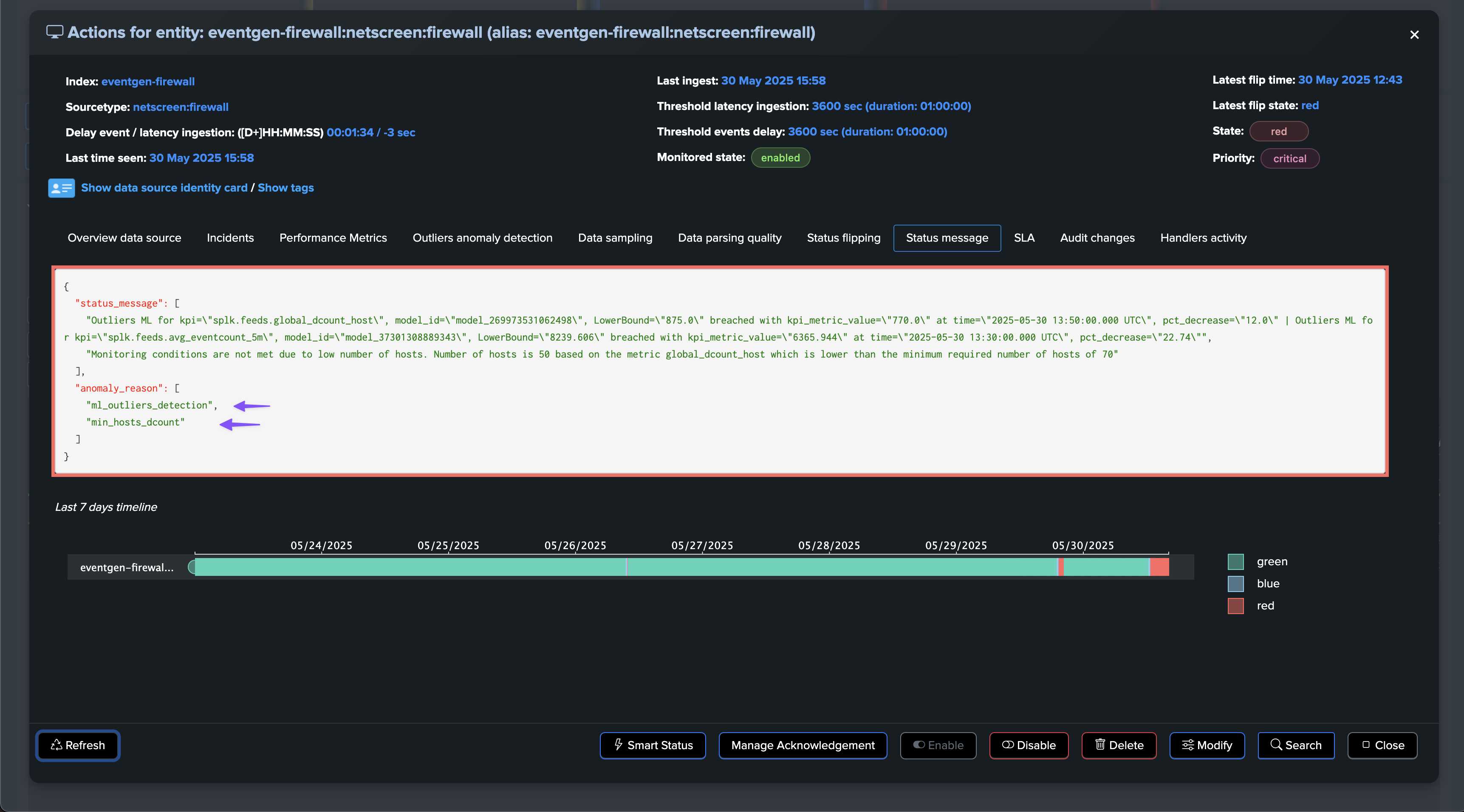Image resolution: width=1464 pixels, height=812 pixels.
Task: Click the red segment at timeline end
Action: pos(1159,567)
